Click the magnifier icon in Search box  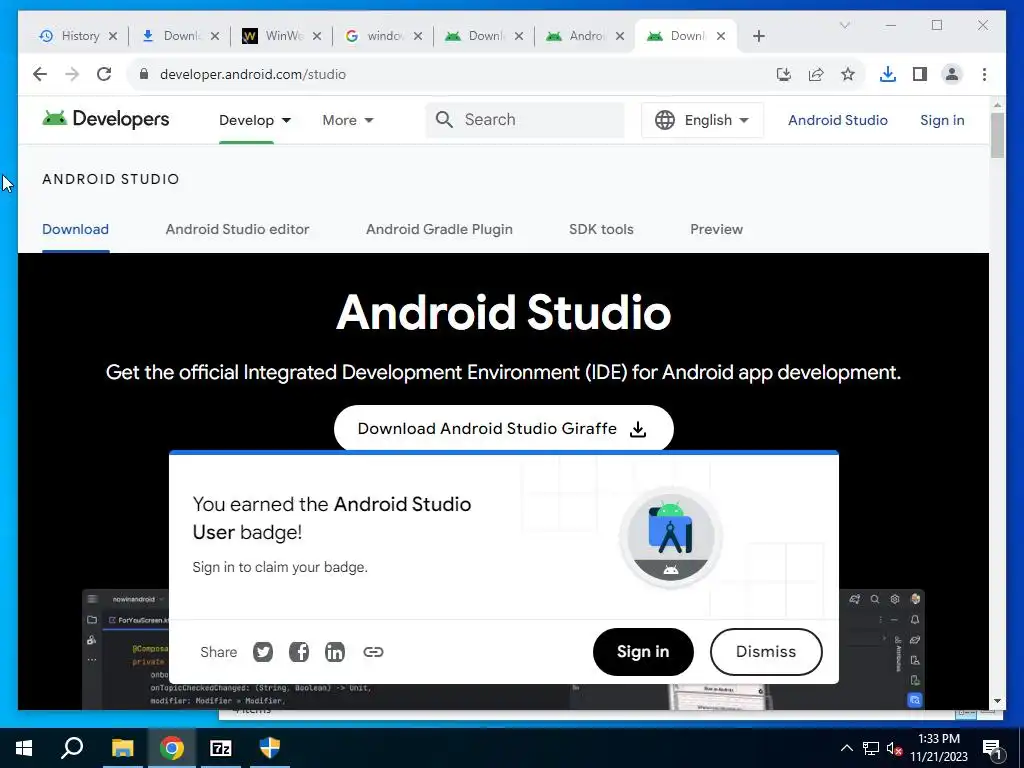click(x=444, y=120)
